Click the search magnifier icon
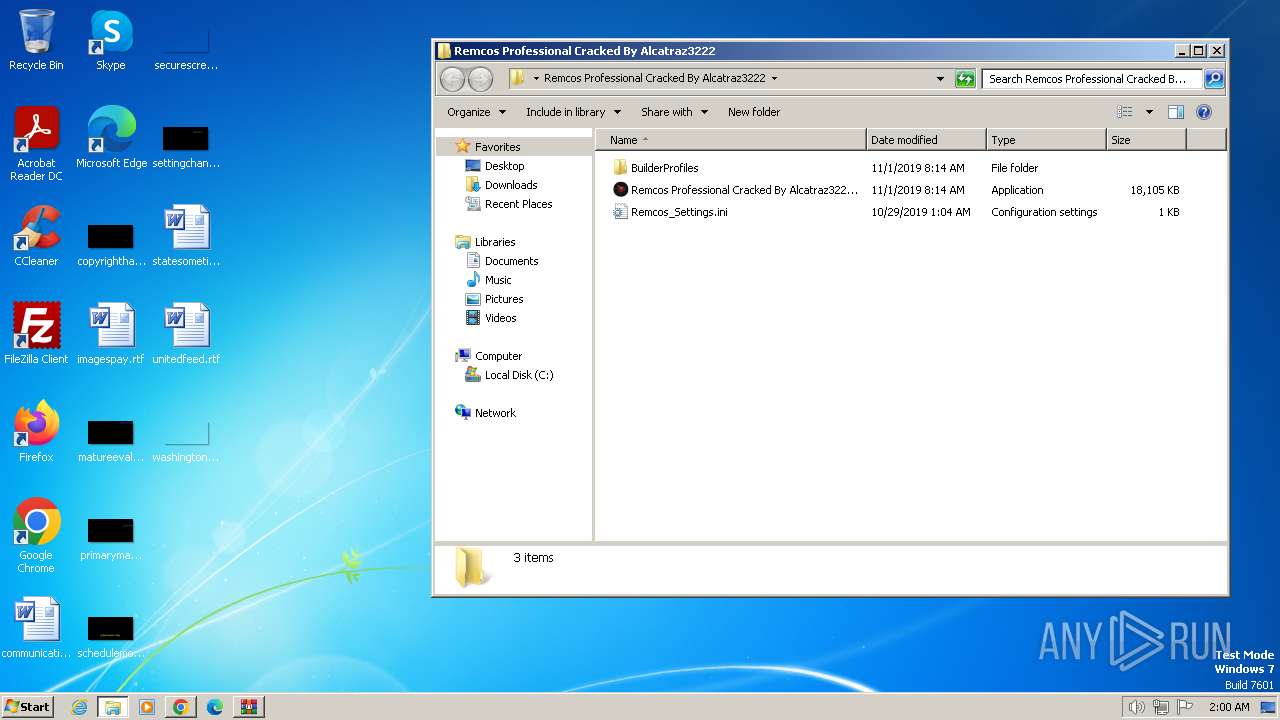Viewport: 1280px width, 720px height. pos(1213,79)
